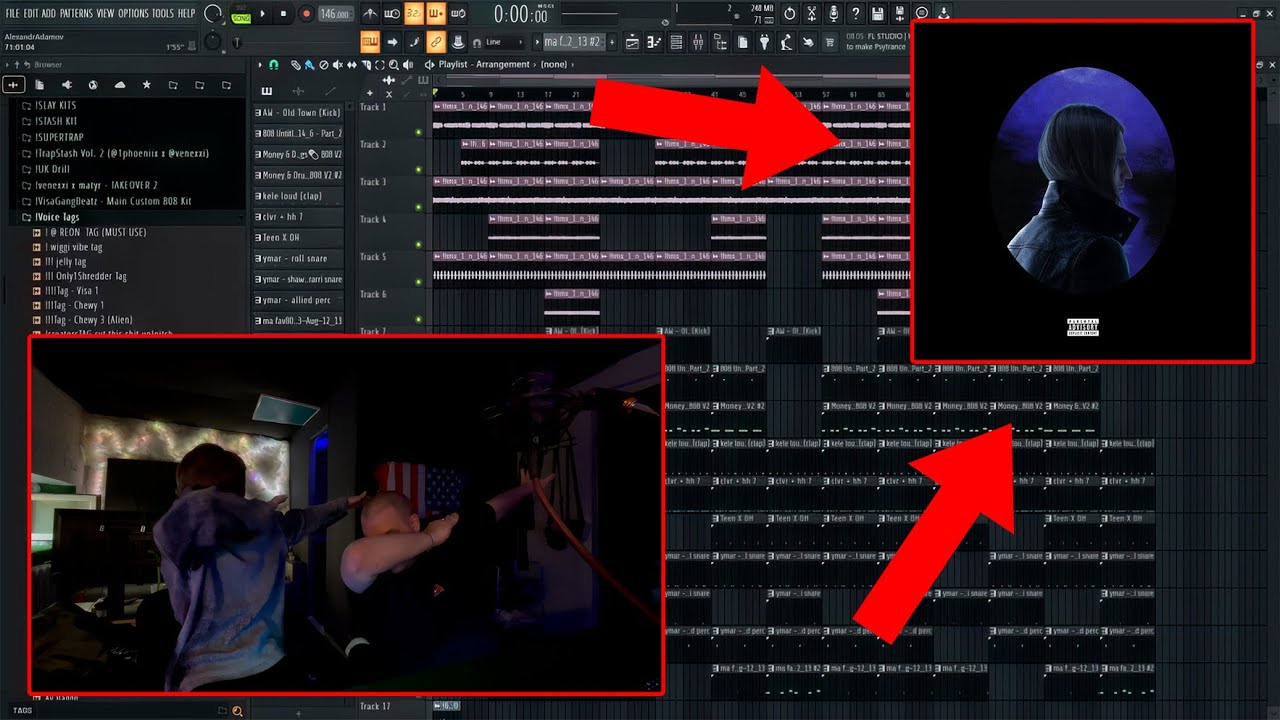Open the HELP menu
Image resolution: width=1280 pixels, height=720 pixels.
(x=187, y=13)
